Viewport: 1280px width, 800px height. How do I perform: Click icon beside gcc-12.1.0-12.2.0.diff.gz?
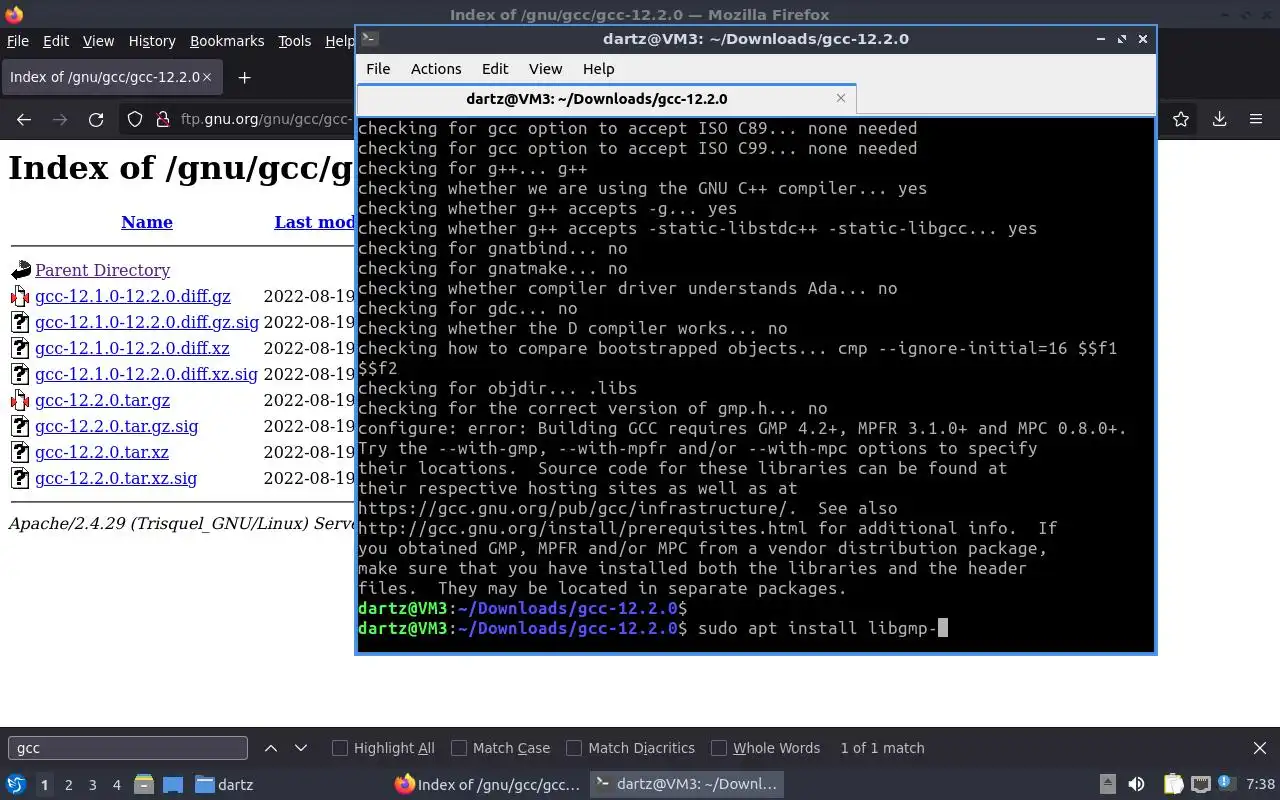(x=21, y=296)
